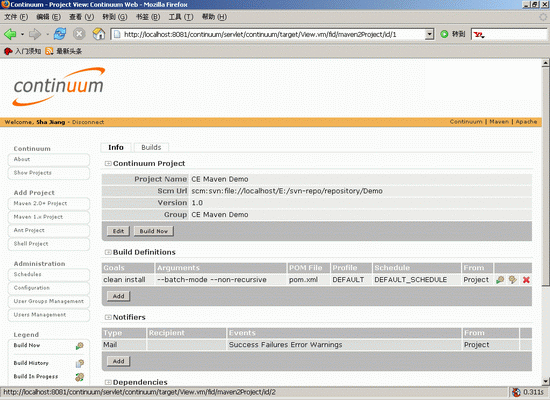This screenshot has width=550, height=400.
Task: Select the Info tab
Action: tap(116, 147)
